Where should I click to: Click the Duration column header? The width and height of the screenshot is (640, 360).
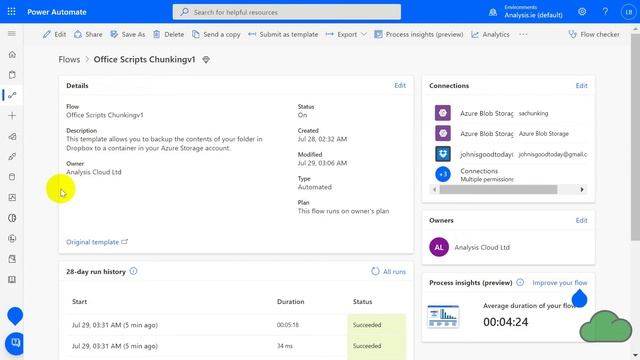[x=291, y=302]
